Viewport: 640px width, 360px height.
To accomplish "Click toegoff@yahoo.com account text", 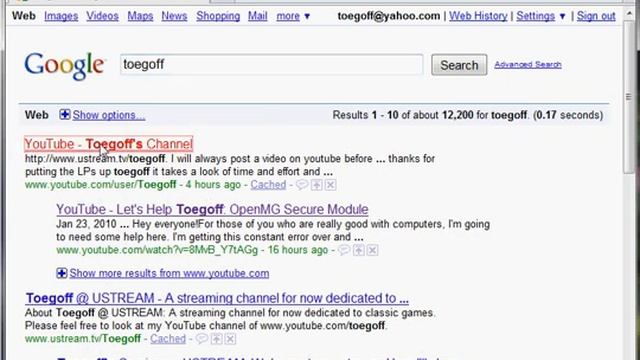I will click(389, 16).
